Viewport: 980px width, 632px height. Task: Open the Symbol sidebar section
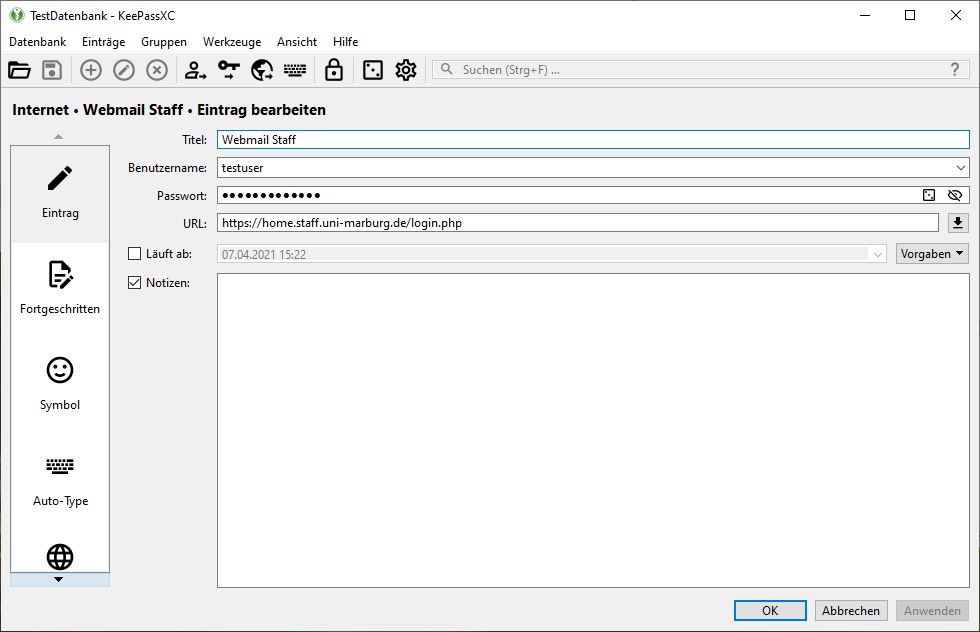60,385
